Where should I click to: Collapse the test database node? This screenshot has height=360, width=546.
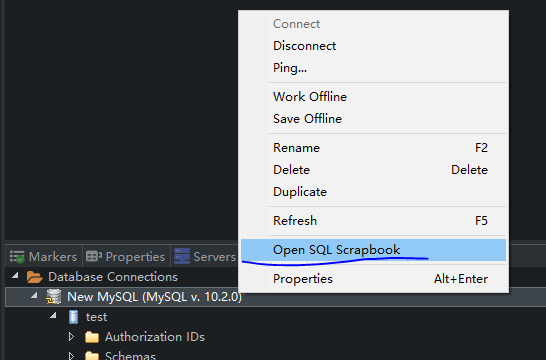(x=53, y=315)
